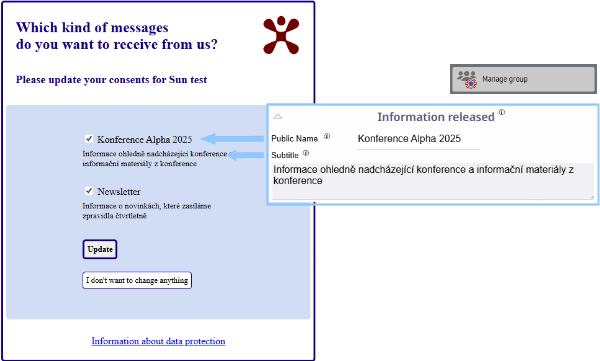
Task: Open info tooltip beside Information released
Action: [502, 112]
